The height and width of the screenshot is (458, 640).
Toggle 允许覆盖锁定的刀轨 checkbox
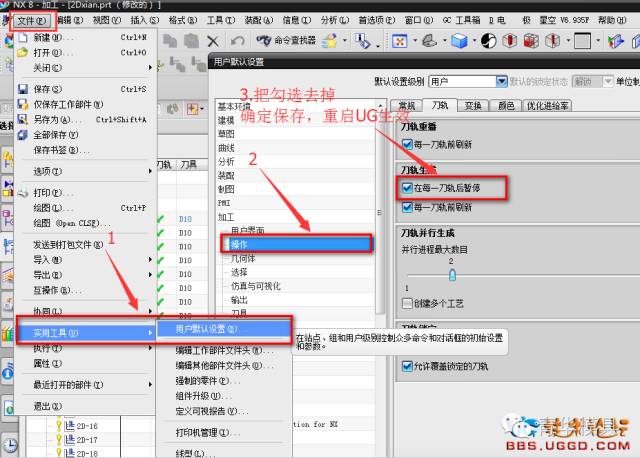(407, 366)
